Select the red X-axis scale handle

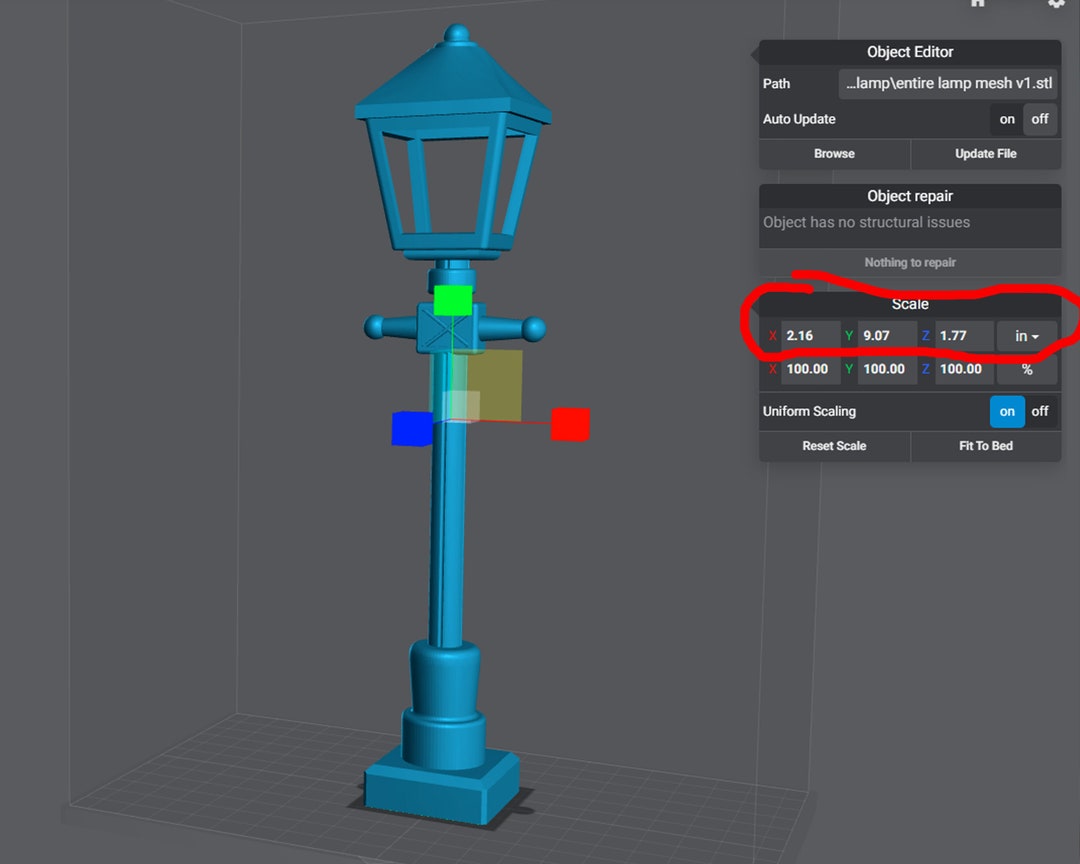(x=570, y=424)
